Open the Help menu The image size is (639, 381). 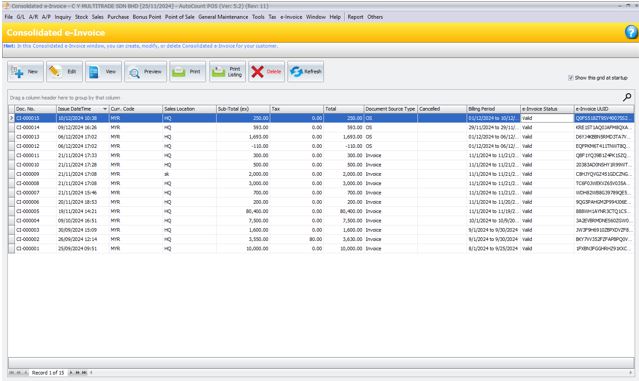(335, 17)
